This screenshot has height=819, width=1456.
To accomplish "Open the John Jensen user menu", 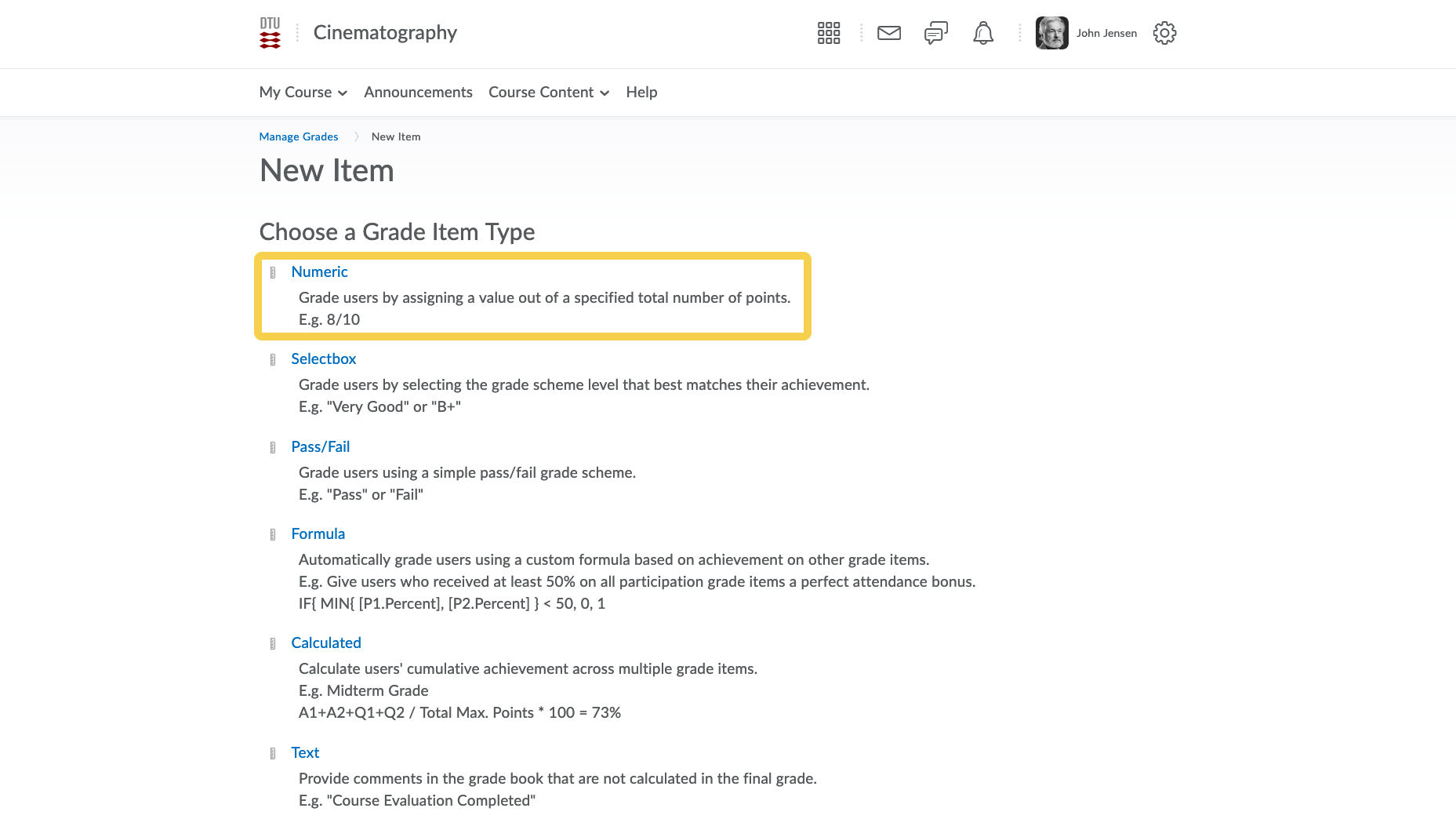I will 1106,33.
